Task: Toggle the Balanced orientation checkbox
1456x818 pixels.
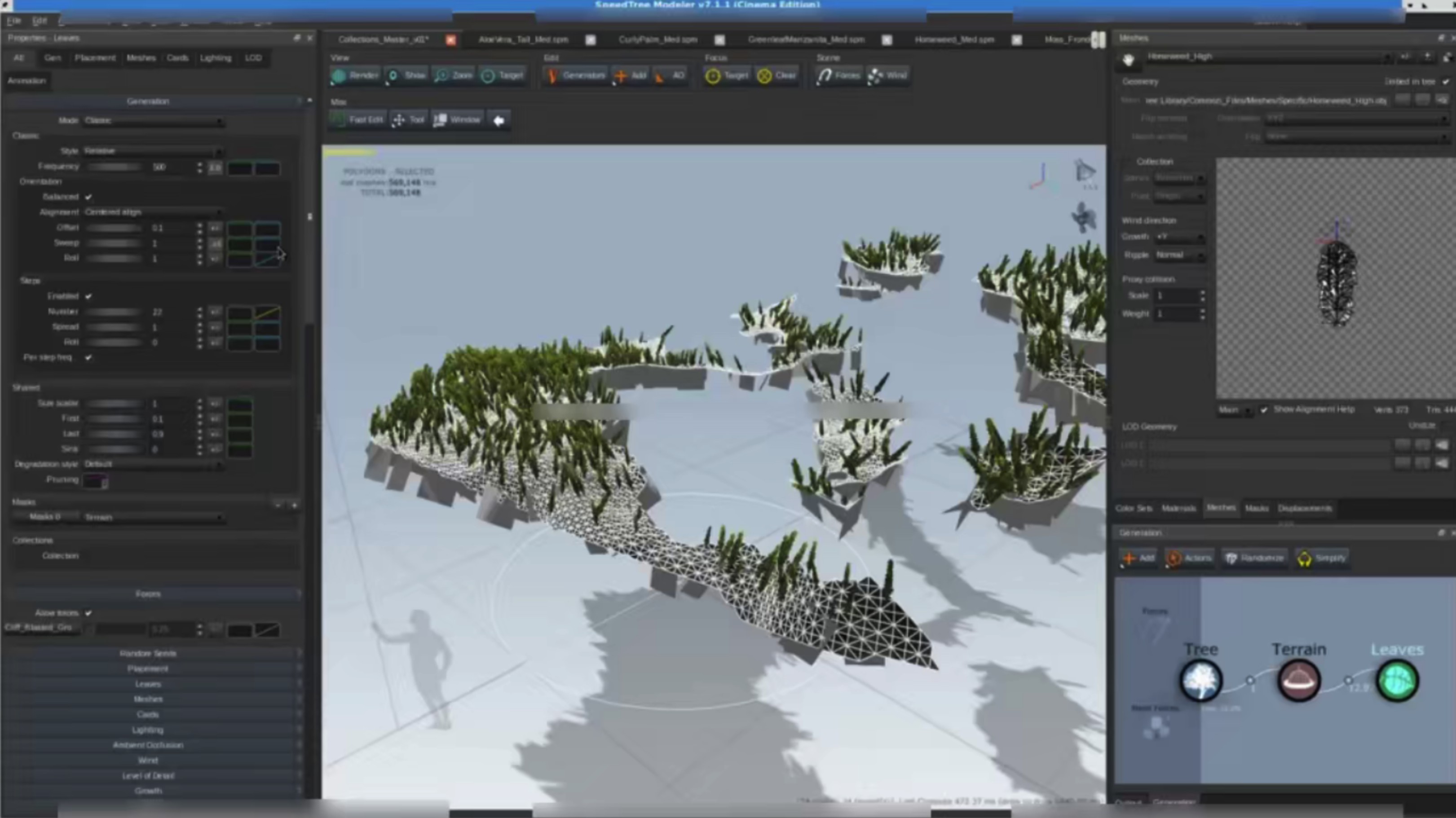Action: coord(88,197)
